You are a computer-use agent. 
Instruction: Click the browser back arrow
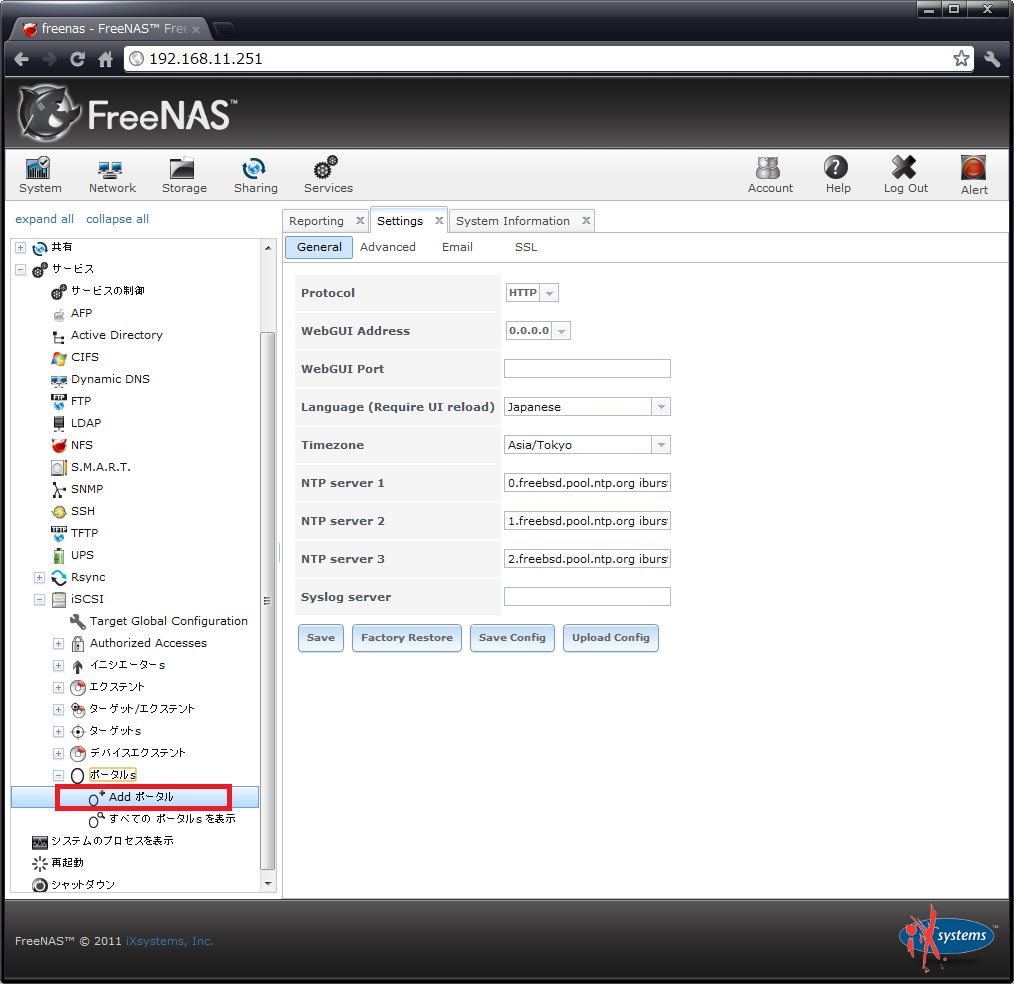[x=21, y=59]
